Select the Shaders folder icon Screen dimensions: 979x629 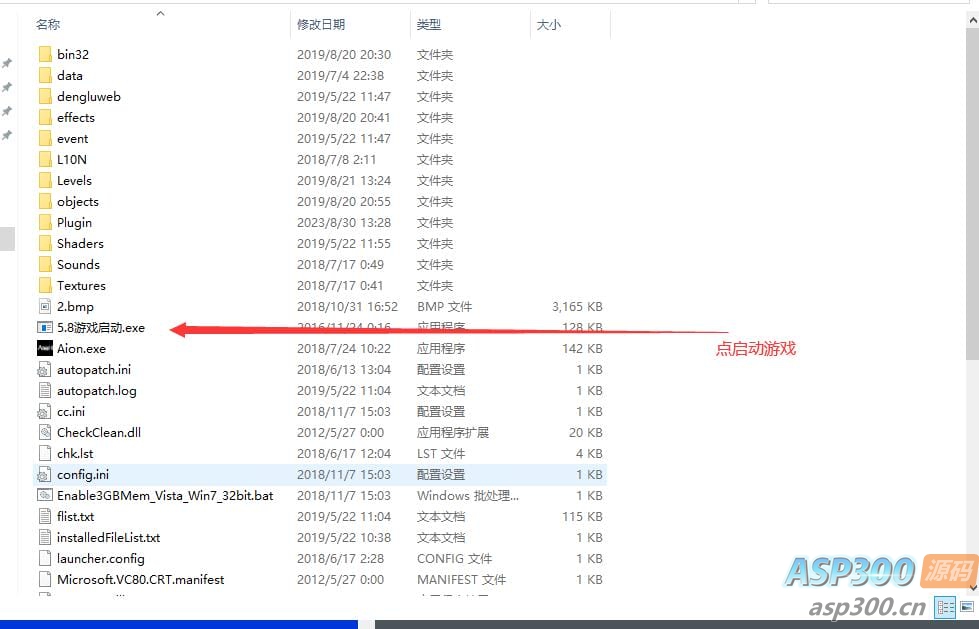[45, 244]
